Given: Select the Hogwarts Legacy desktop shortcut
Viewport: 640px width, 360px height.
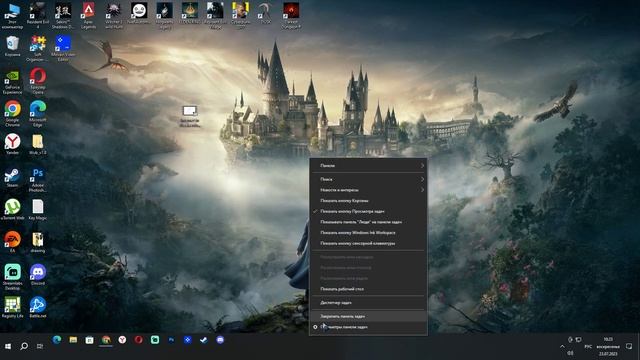Looking at the screenshot, I should coord(164,16).
